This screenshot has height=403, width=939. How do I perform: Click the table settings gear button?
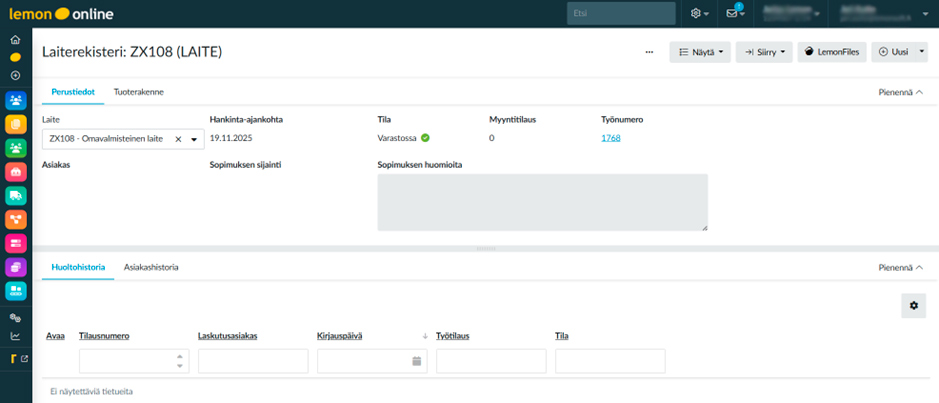(913, 306)
